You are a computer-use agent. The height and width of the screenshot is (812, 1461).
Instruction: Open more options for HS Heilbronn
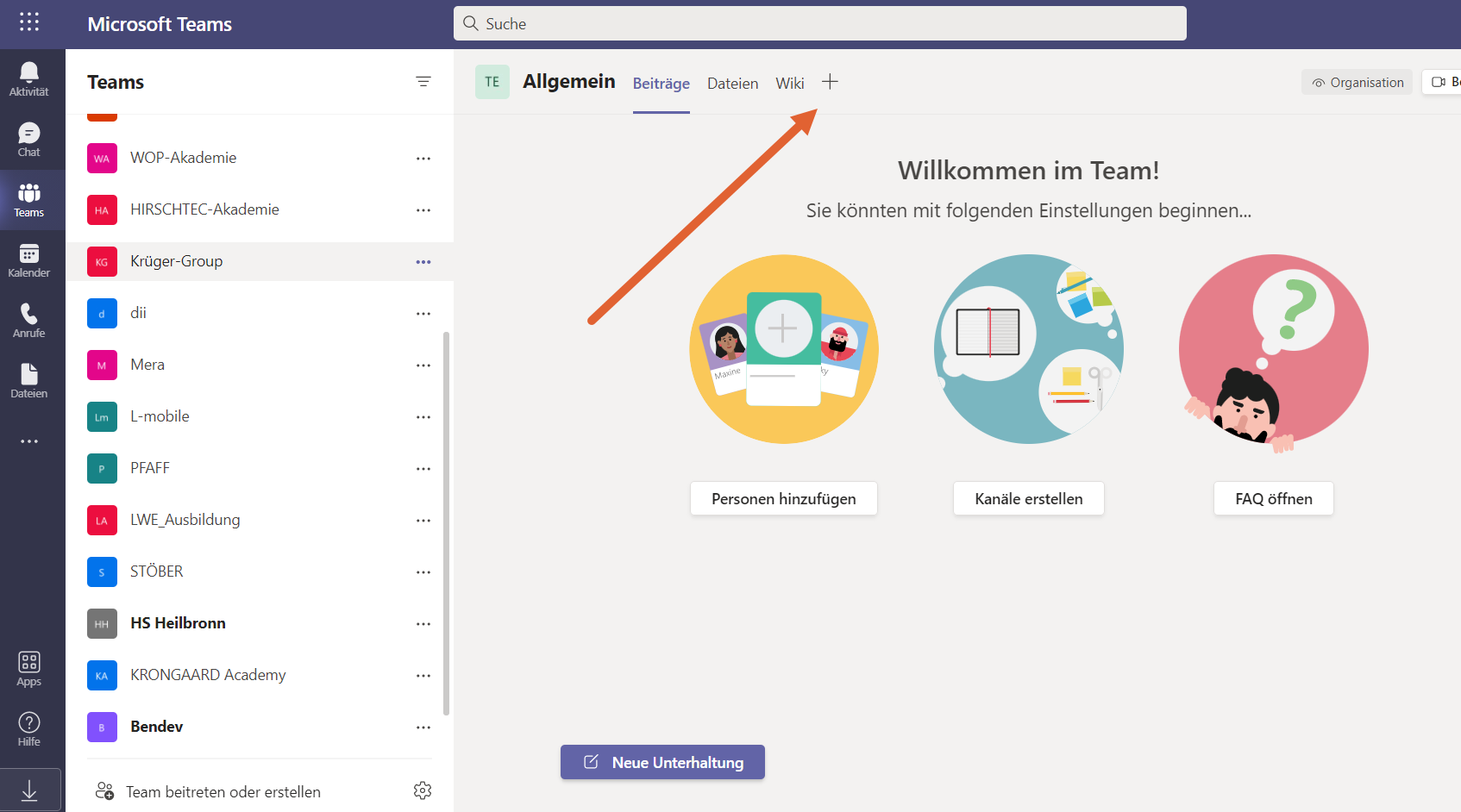[423, 624]
